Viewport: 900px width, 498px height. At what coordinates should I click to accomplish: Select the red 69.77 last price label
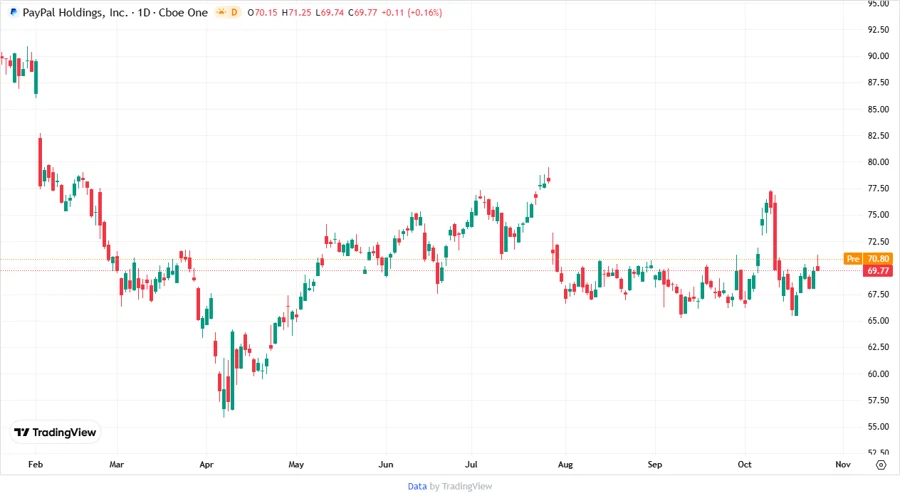click(878, 270)
